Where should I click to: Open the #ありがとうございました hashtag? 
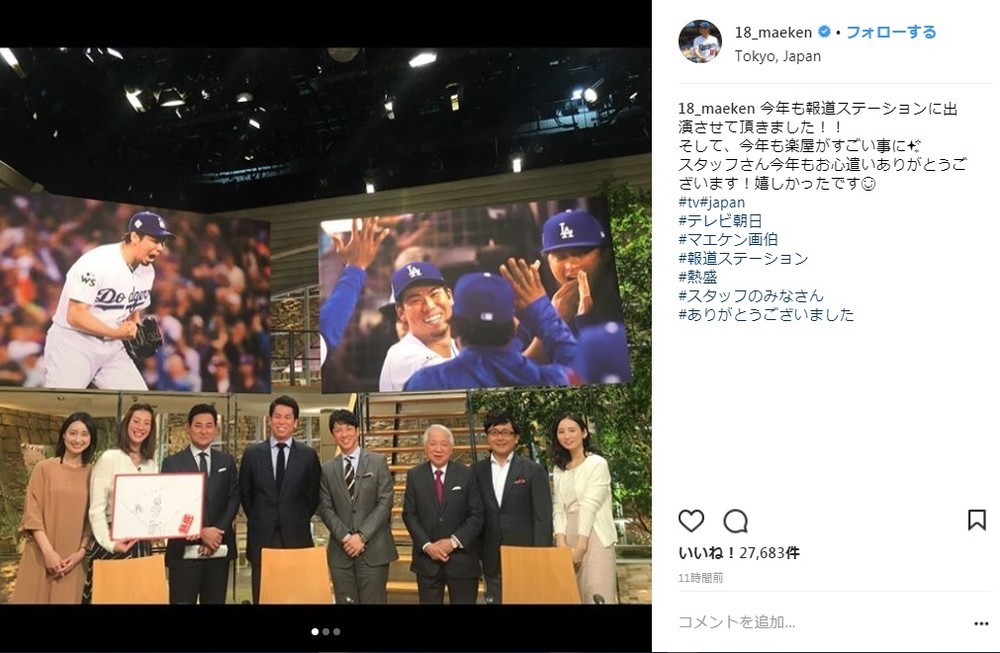(x=766, y=314)
